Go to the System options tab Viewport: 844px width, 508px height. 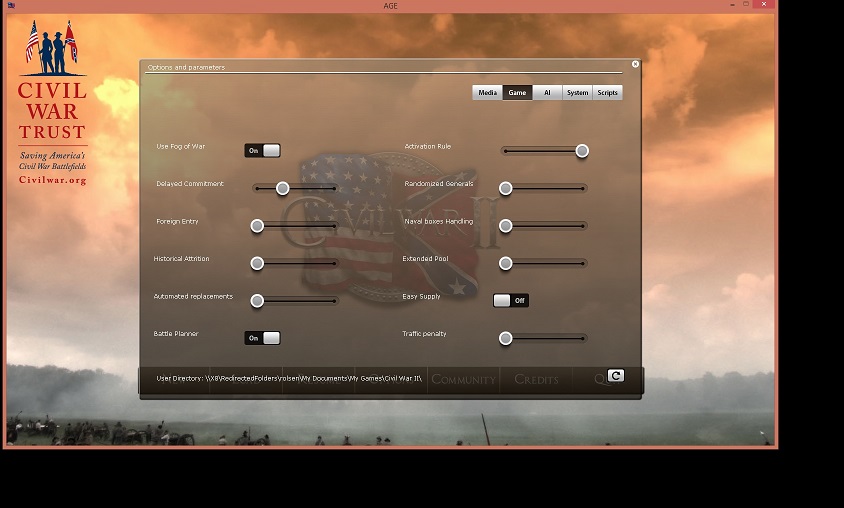577,93
